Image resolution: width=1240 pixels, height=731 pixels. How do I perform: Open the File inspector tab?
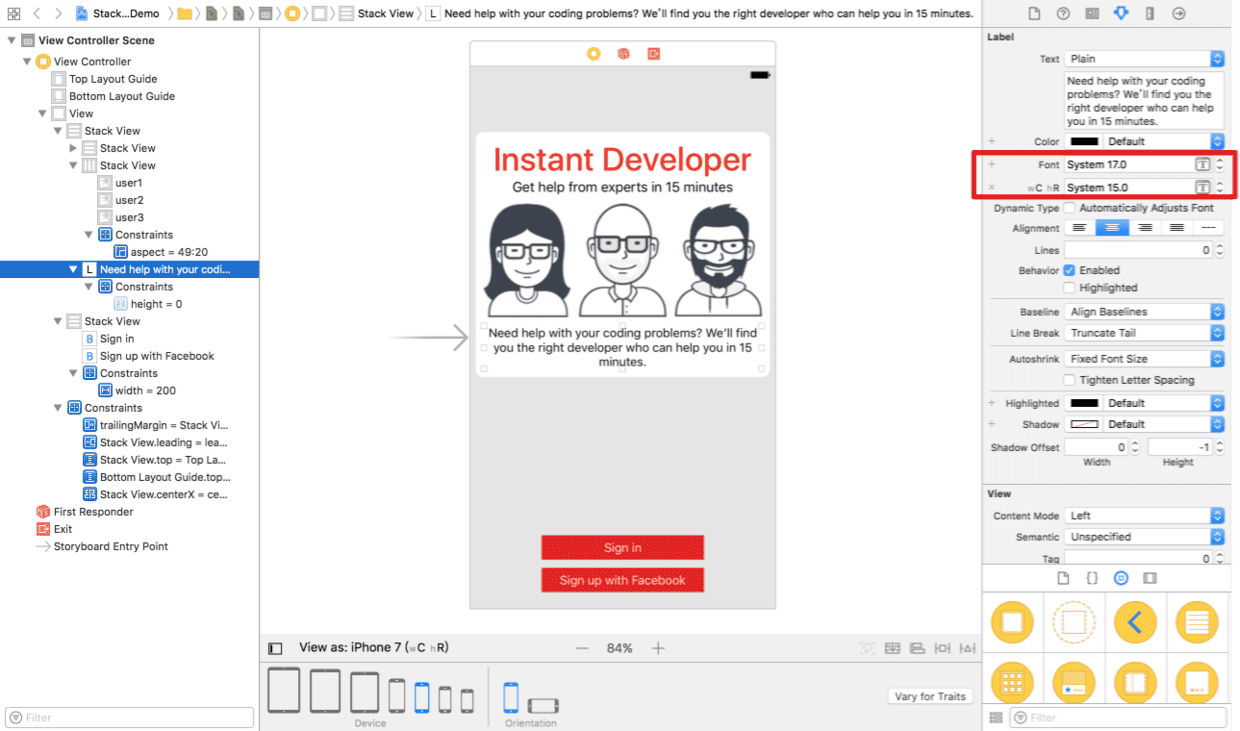1034,13
